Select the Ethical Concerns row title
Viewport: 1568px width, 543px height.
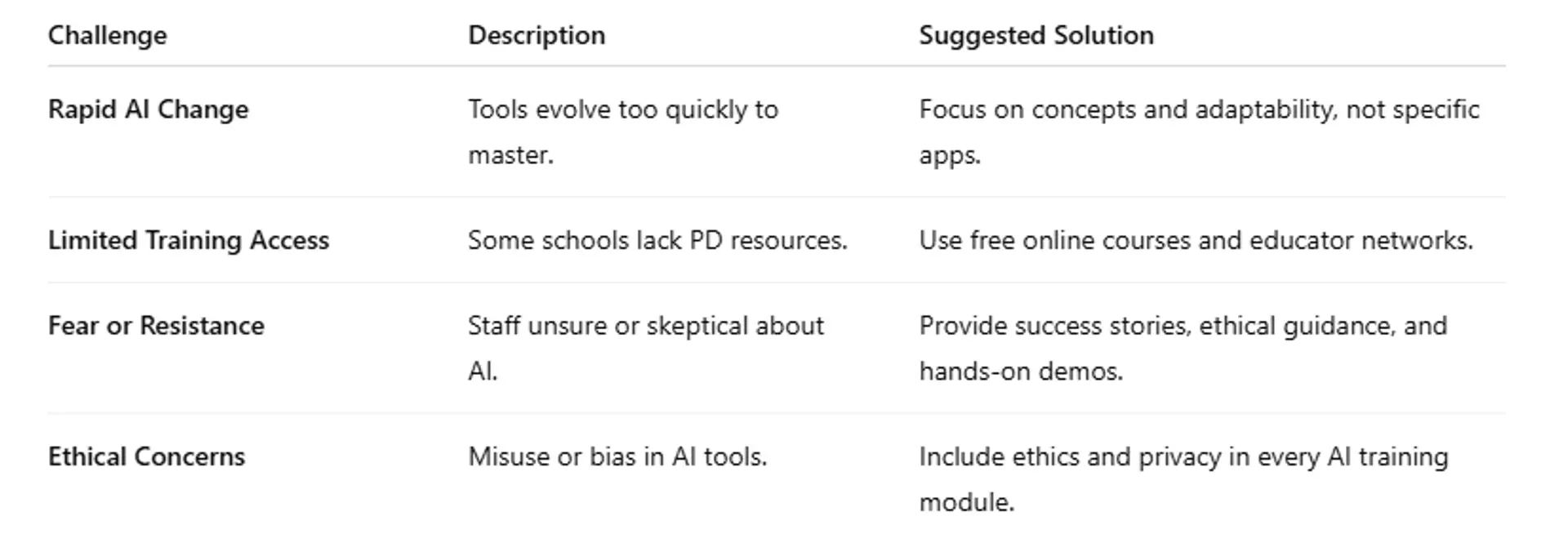[x=146, y=456]
